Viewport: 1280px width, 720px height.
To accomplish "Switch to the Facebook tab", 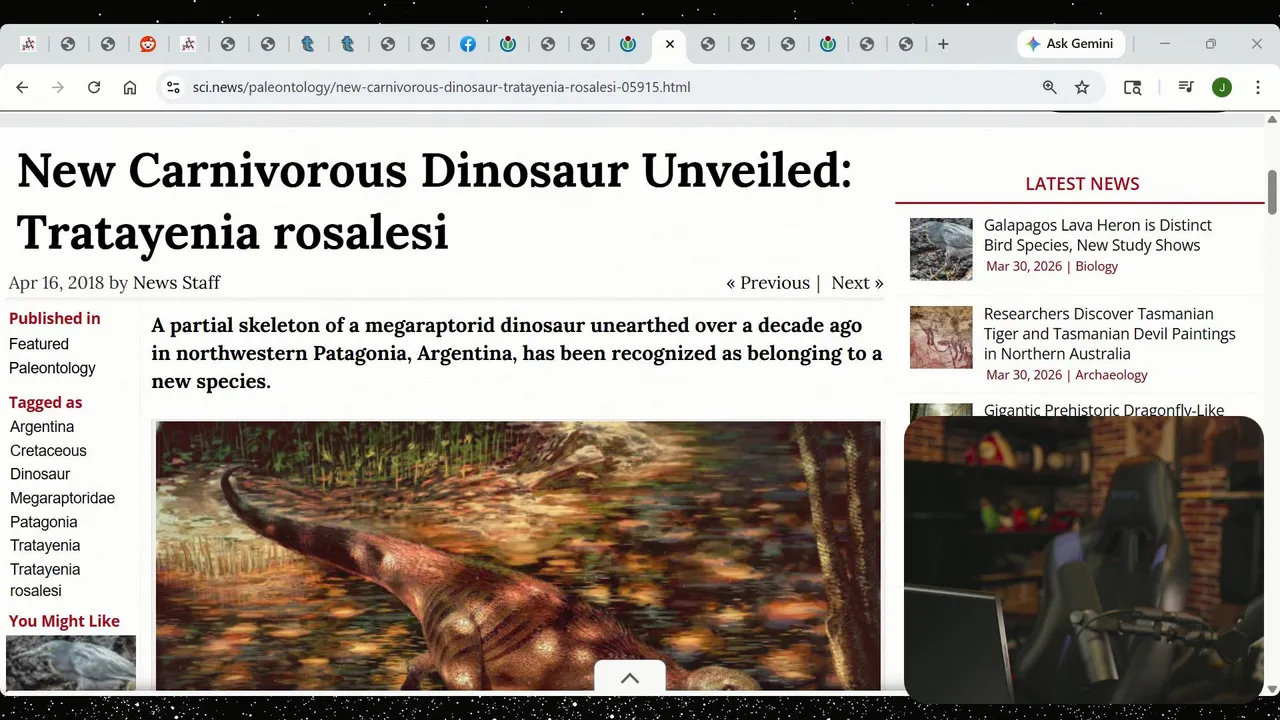I will click(x=468, y=44).
